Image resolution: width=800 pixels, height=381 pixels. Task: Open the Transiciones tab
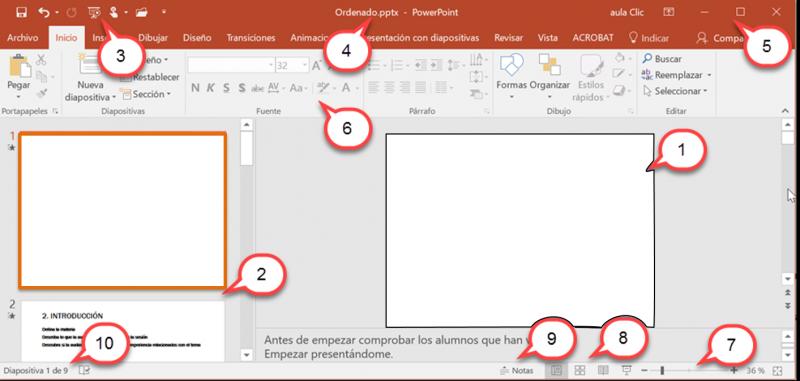(x=251, y=38)
